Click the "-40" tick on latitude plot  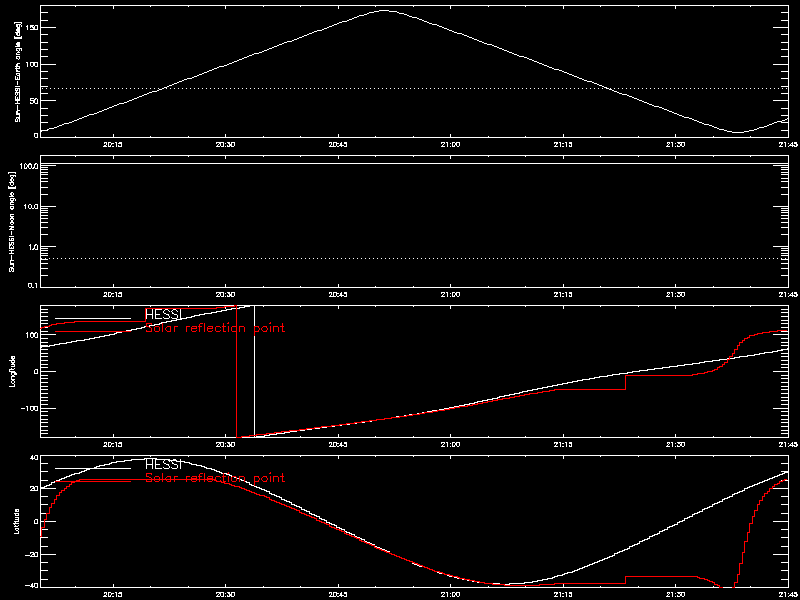[31, 585]
